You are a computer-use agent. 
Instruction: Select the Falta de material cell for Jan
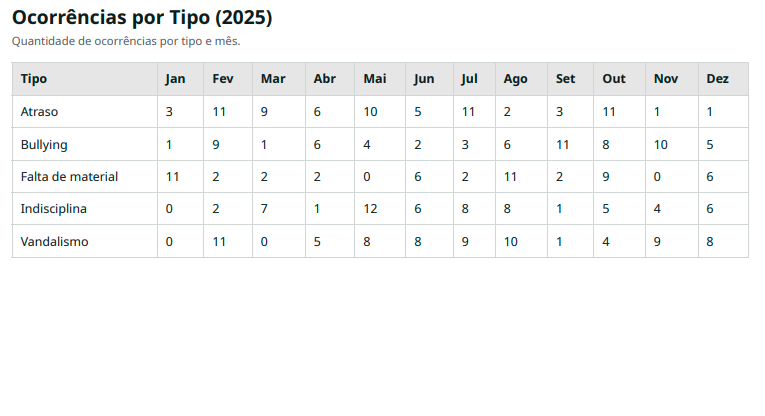point(172,177)
